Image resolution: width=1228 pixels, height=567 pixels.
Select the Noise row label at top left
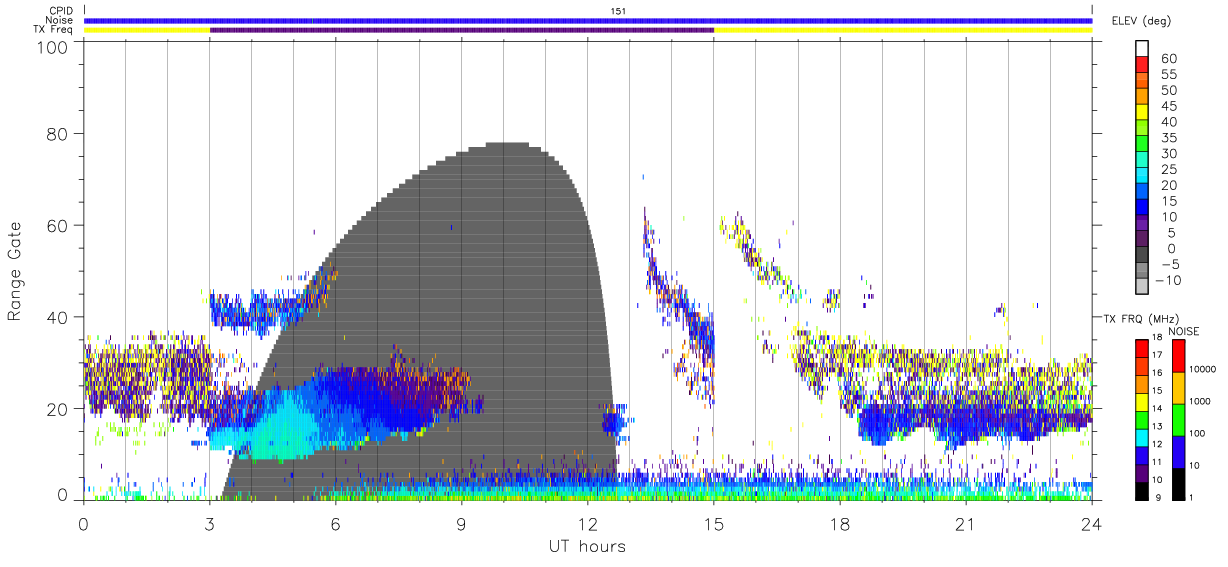coord(60,20)
